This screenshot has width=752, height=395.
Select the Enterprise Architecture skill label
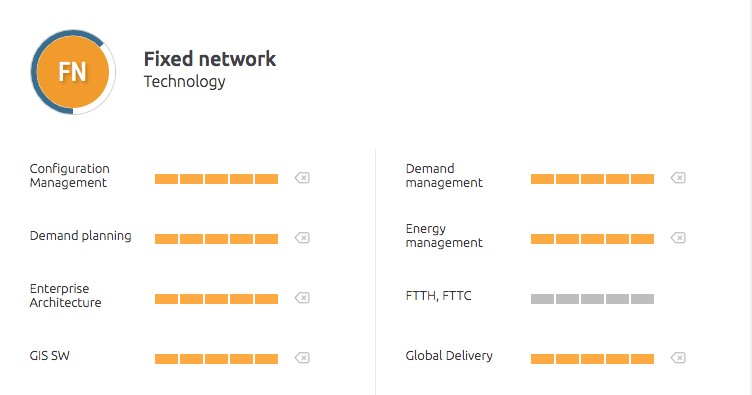pos(65,295)
